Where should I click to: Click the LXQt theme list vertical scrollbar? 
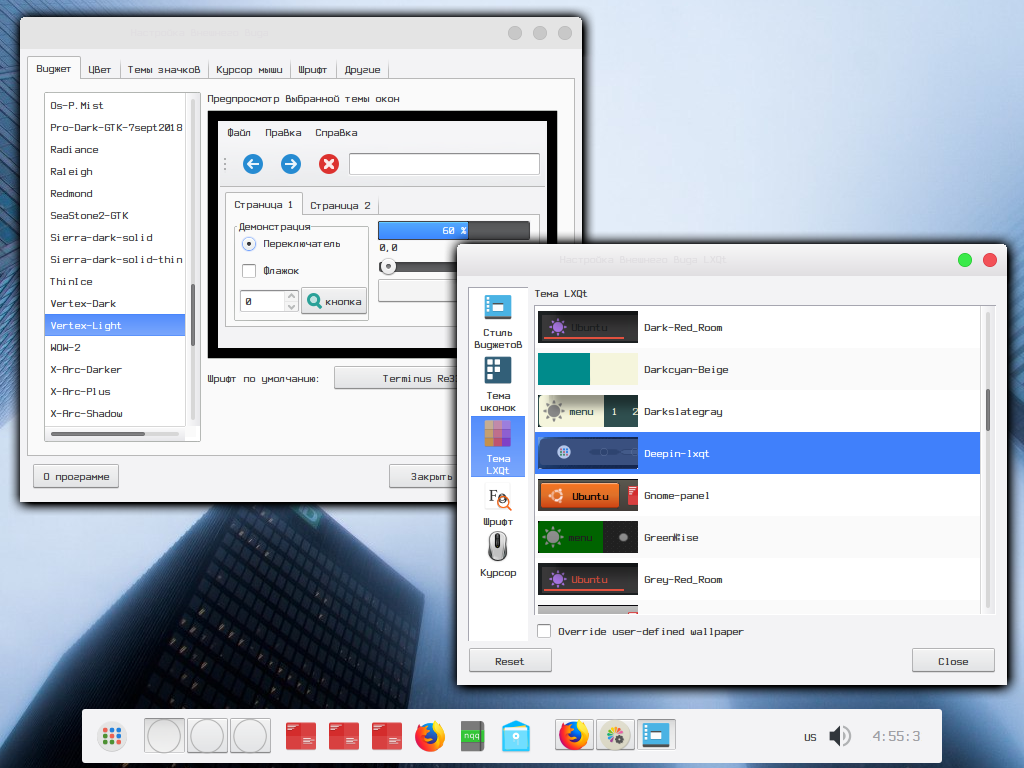point(987,410)
